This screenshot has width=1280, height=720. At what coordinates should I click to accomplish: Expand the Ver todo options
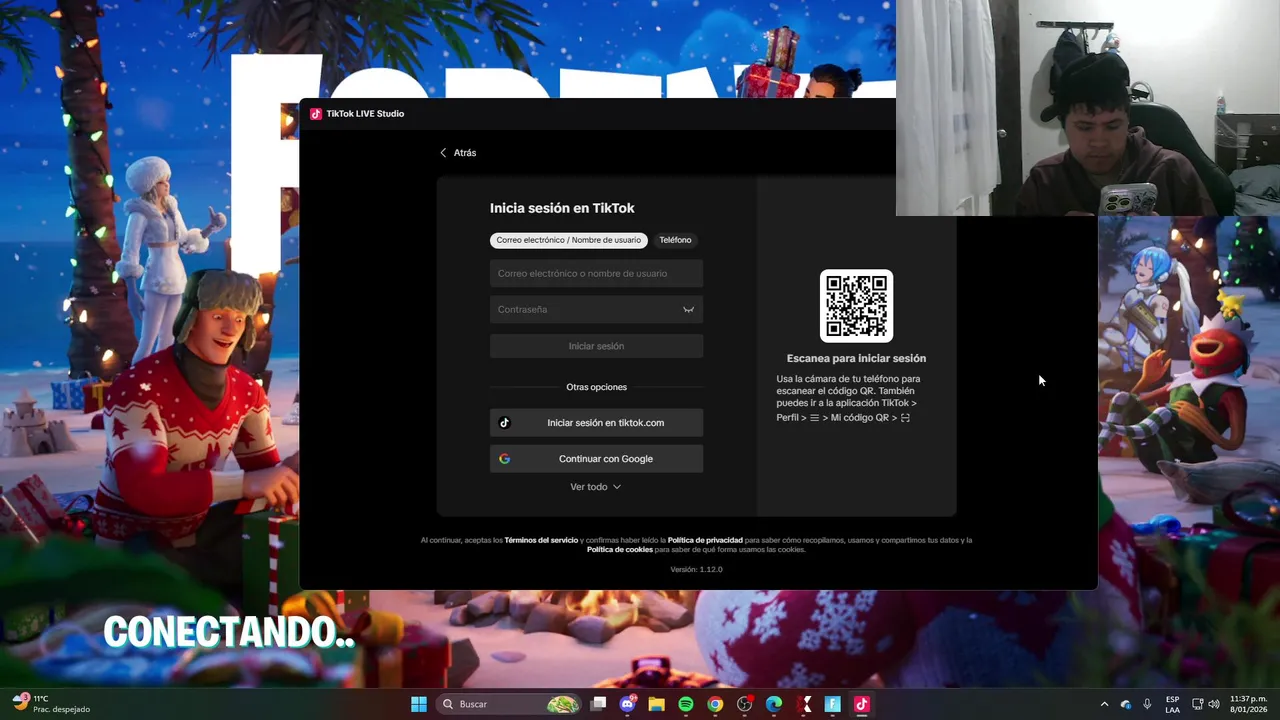596,487
